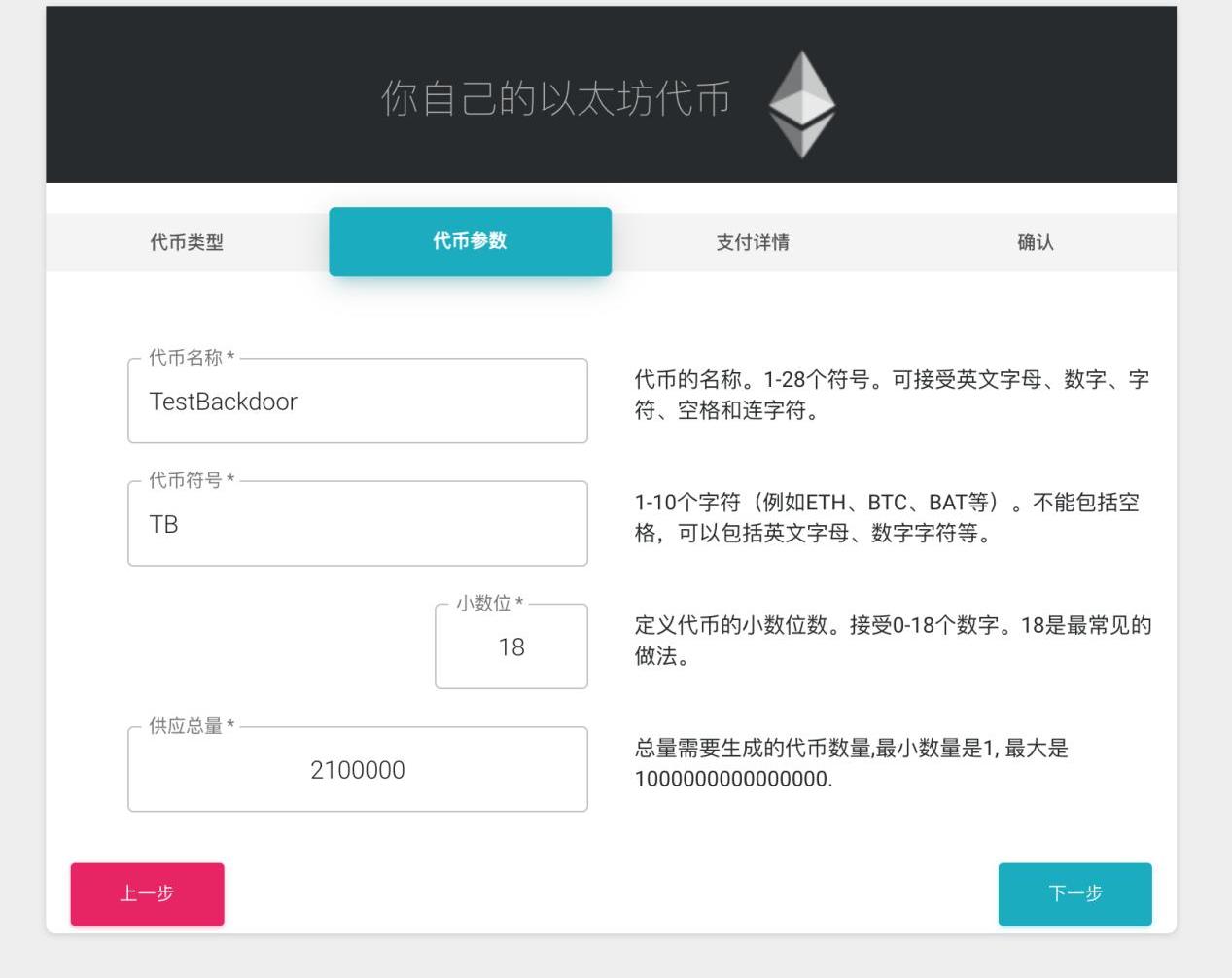Click the supply help text showing maximum amount
The image size is (1232, 978).
851,763
